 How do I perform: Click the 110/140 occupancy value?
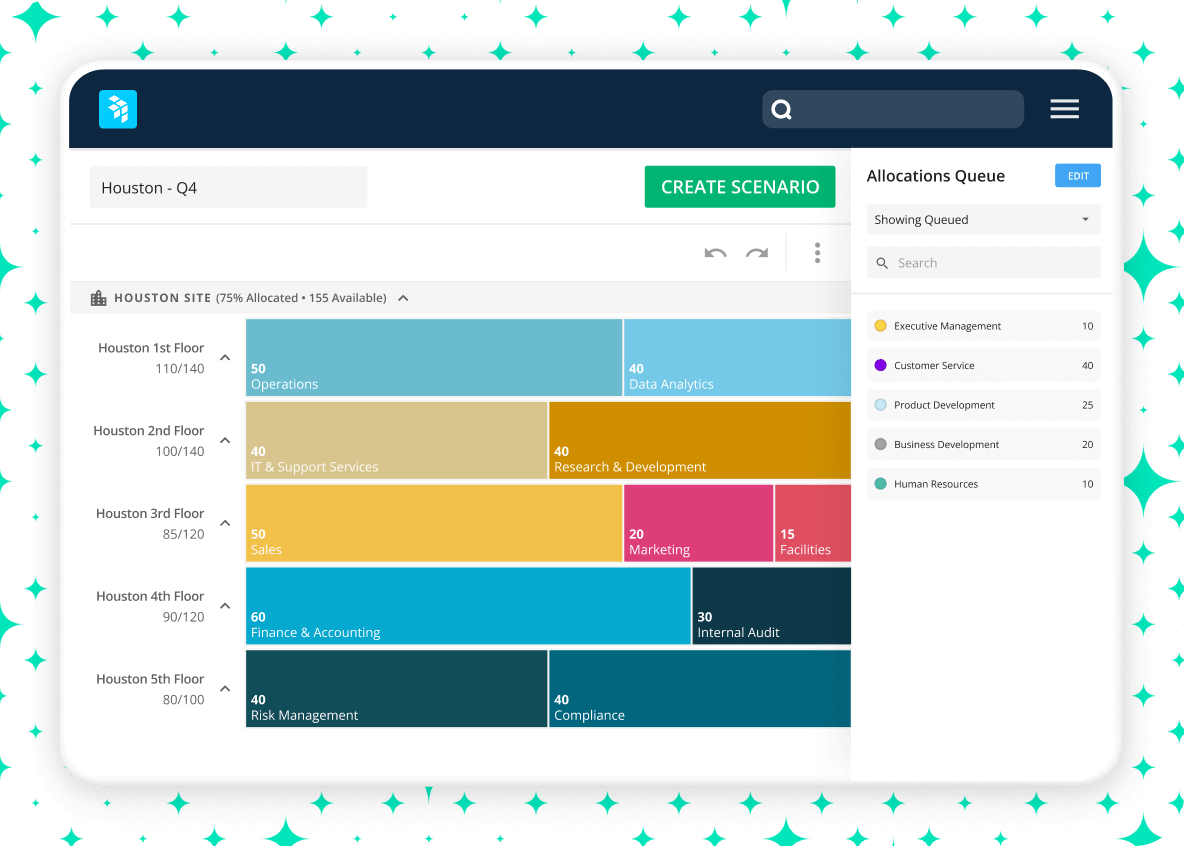click(x=180, y=369)
